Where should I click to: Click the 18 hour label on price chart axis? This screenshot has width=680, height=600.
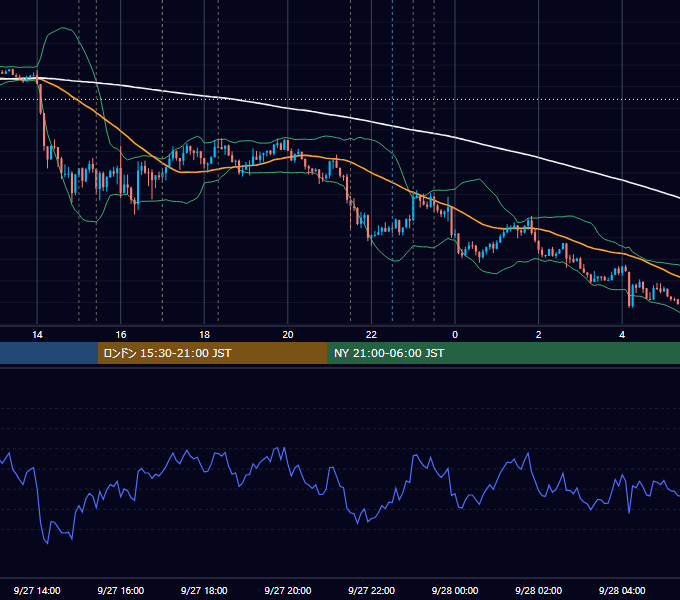pos(204,335)
